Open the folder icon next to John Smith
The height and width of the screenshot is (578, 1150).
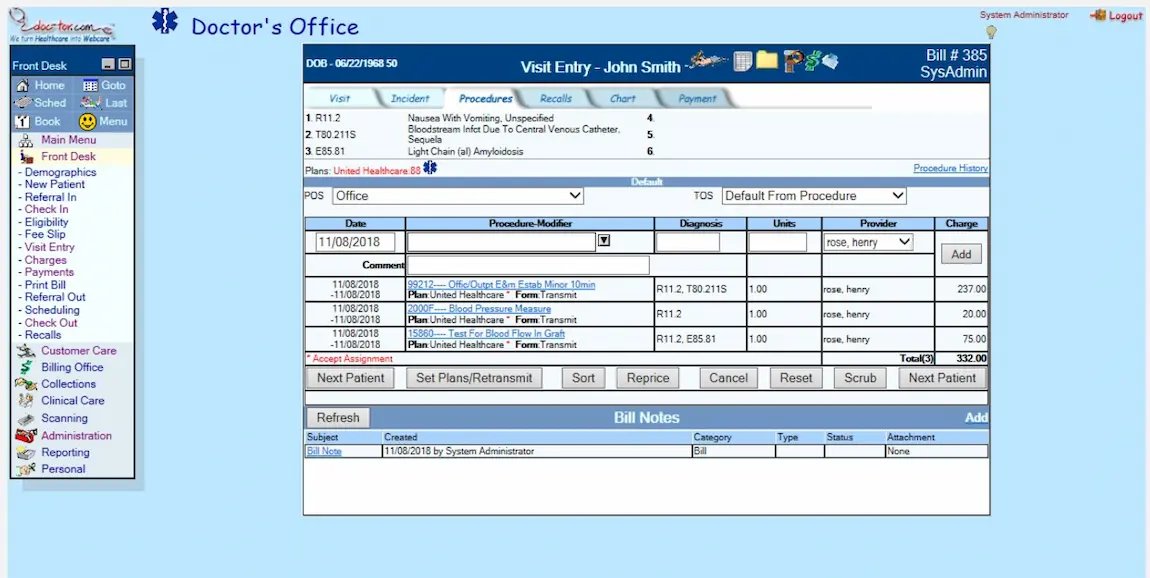[x=766, y=61]
